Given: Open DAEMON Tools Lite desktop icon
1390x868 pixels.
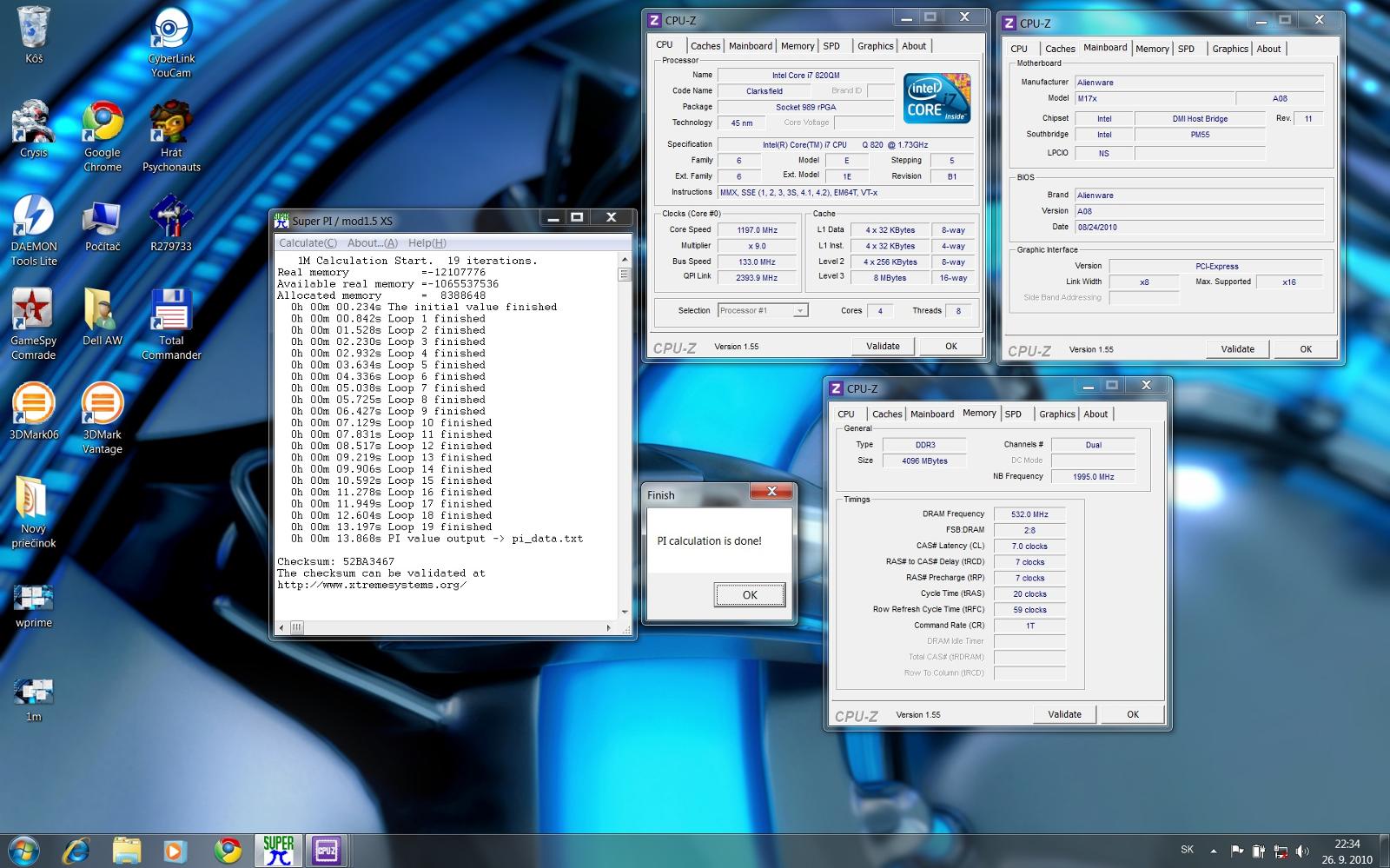Looking at the screenshot, I should pyautogui.click(x=34, y=229).
